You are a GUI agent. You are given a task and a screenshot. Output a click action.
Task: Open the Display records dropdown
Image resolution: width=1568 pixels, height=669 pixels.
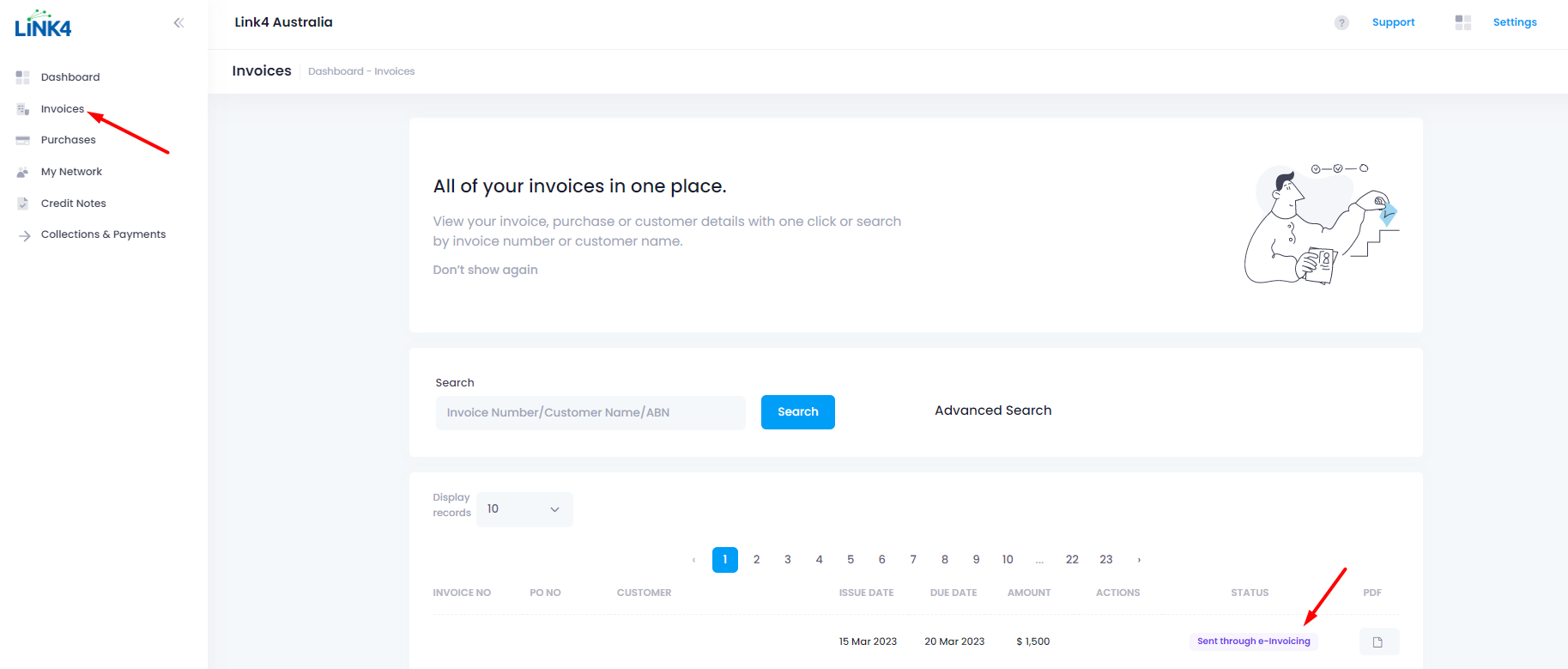click(524, 509)
